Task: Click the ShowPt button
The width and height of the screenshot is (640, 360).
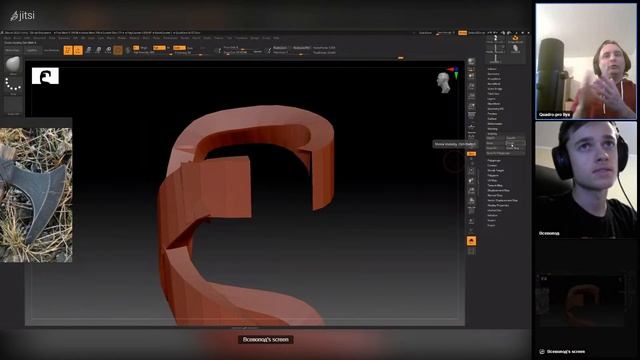Action: (515, 138)
